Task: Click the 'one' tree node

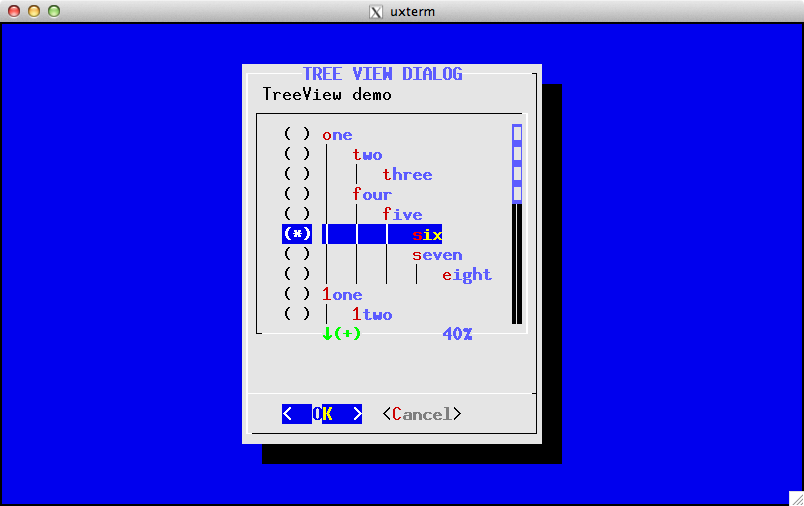Action: (x=337, y=135)
